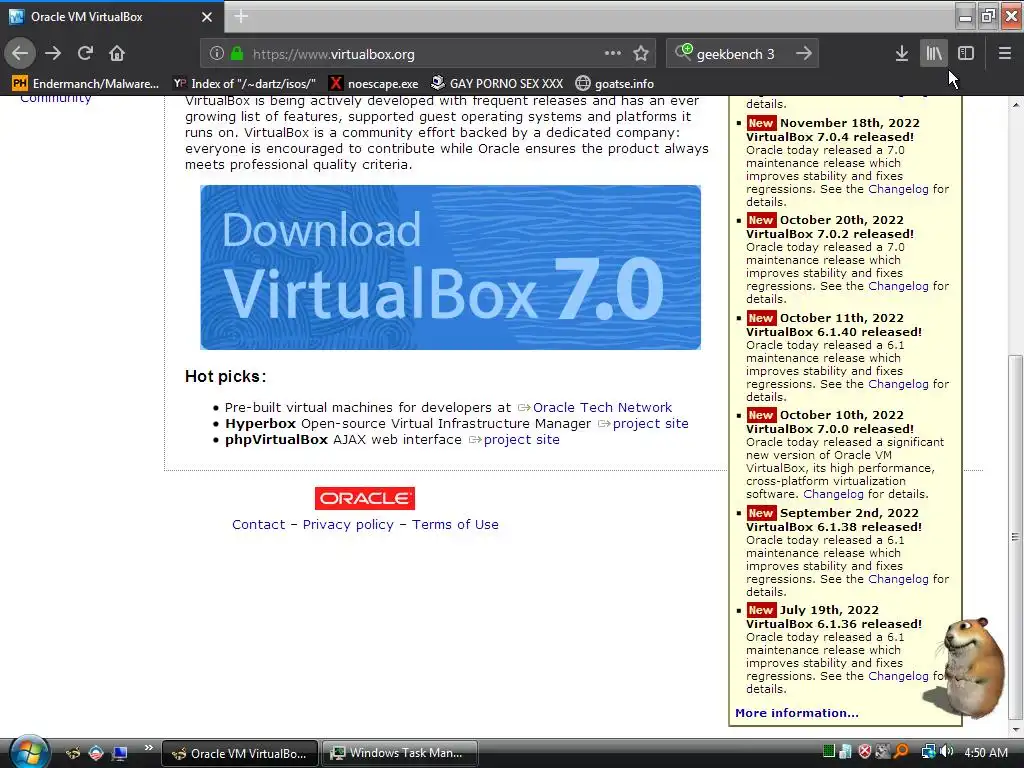Go back using the browser back arrow
1024x768 pixels.
pos(20,54)
